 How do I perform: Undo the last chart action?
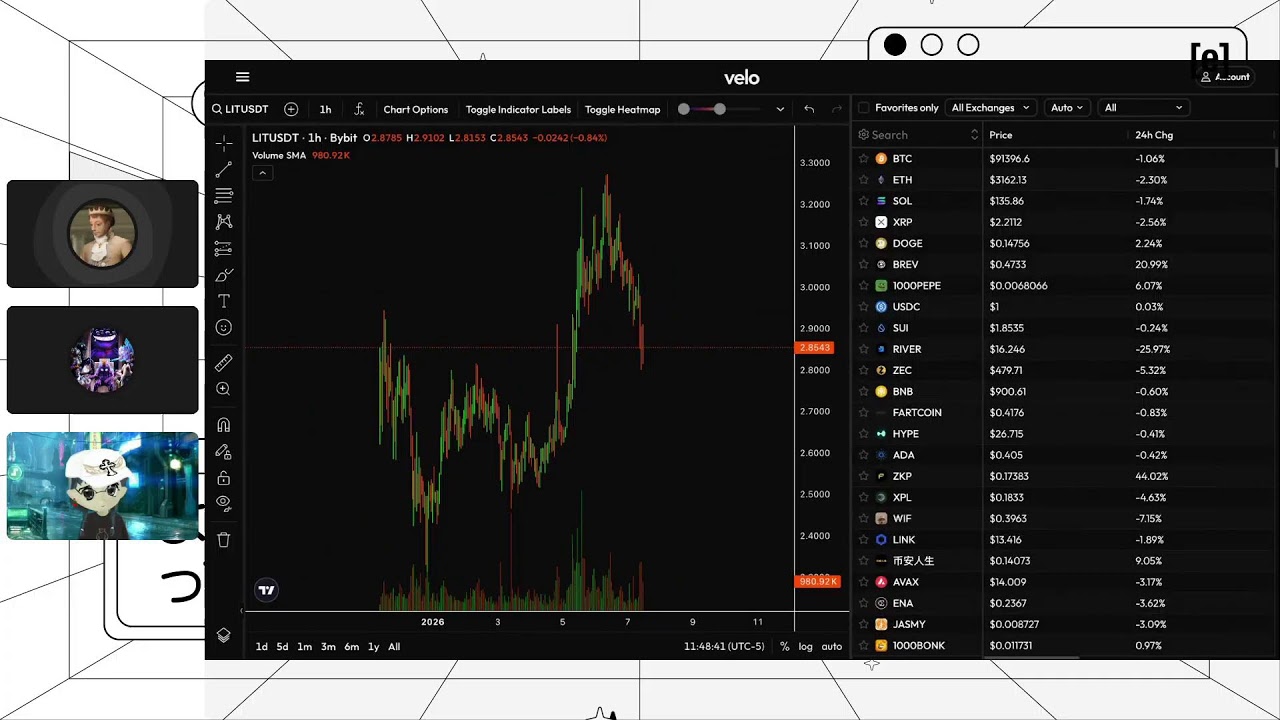(x=809, y=109)
